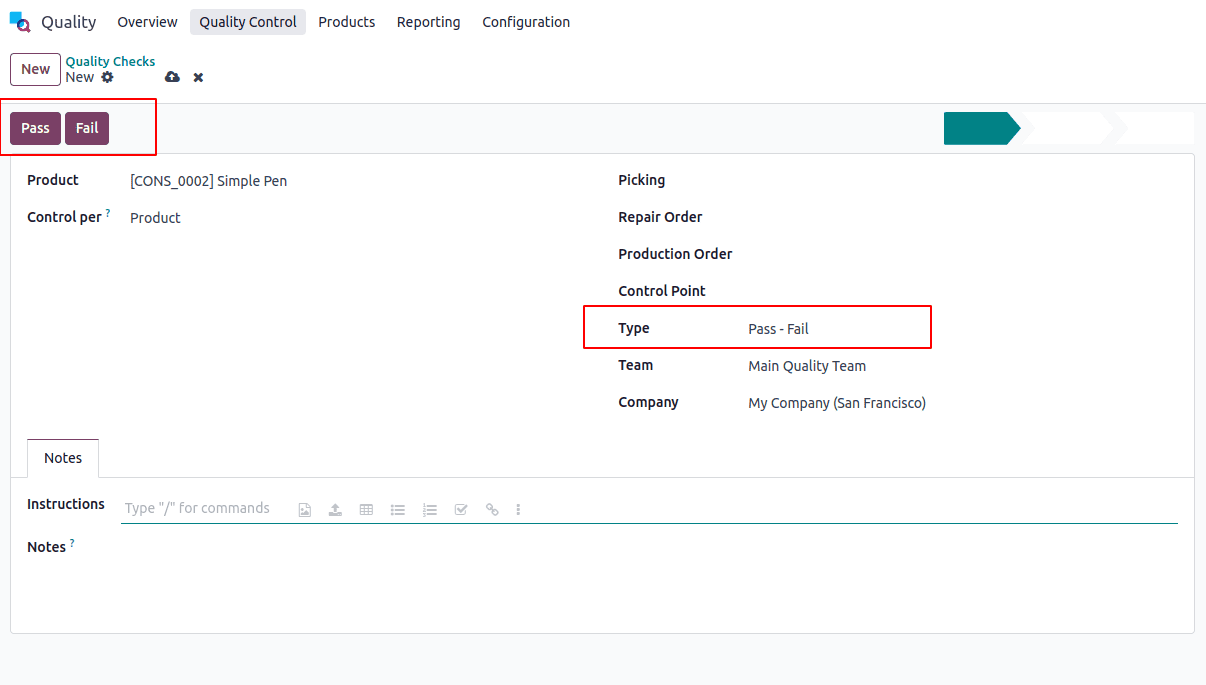1206x685 pixels.
Task: Click the insert link icon
Action: click(x=492, y=509)
